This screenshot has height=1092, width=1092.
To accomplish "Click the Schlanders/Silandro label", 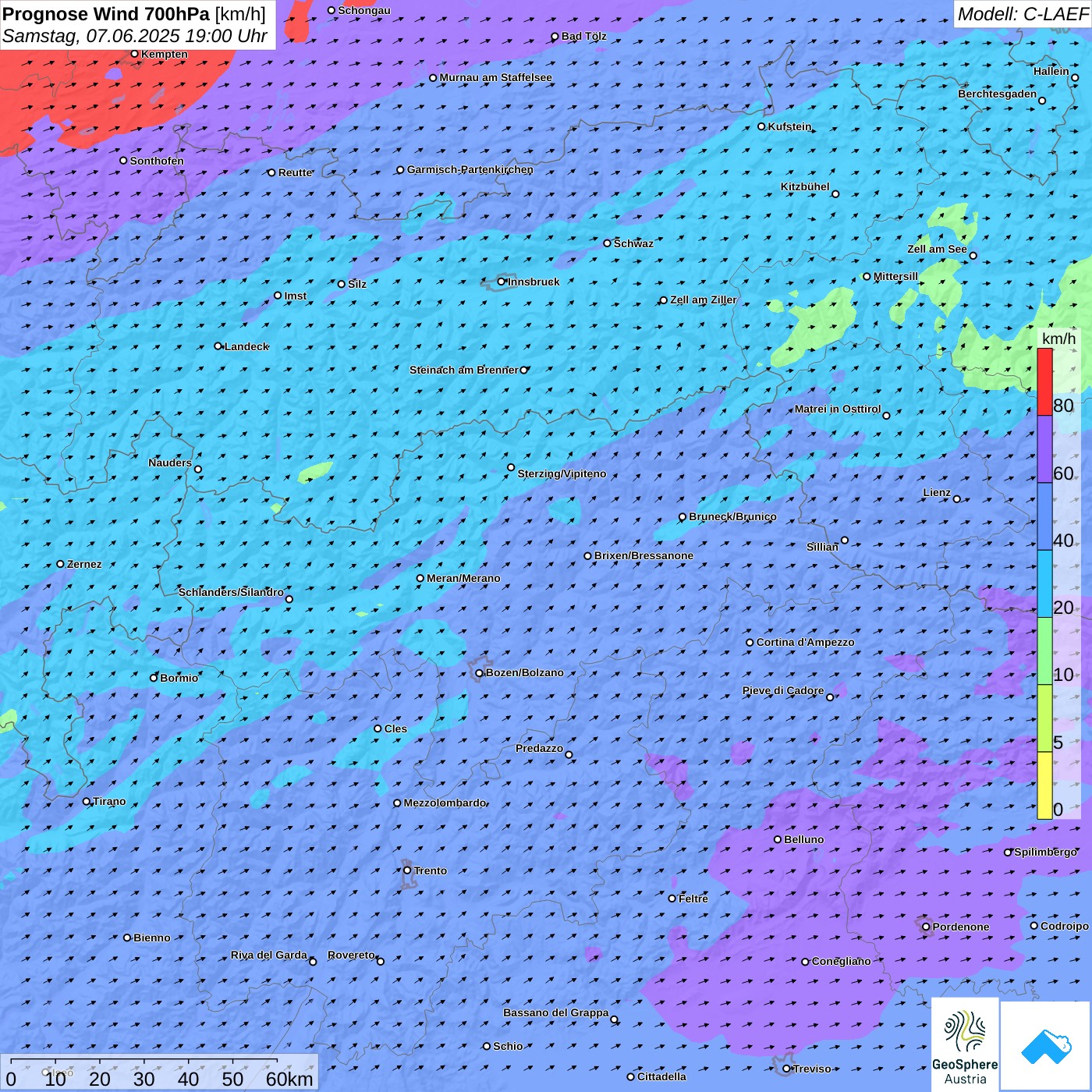I will pos(231,592).
